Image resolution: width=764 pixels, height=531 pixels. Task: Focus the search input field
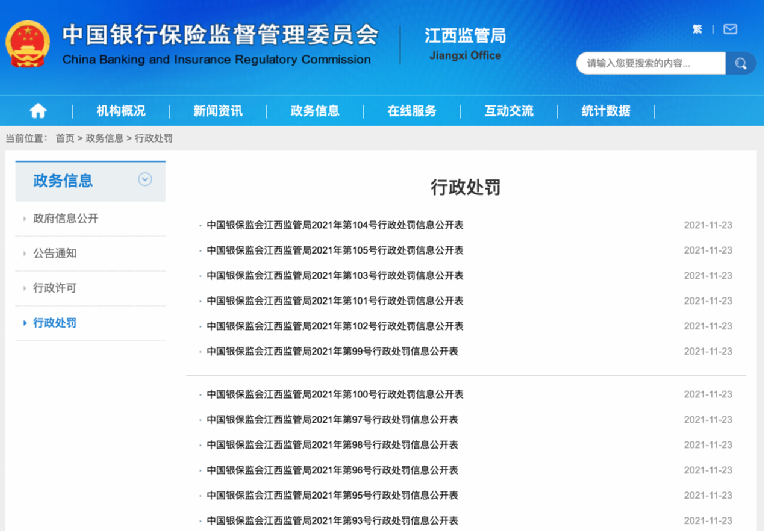651,63
